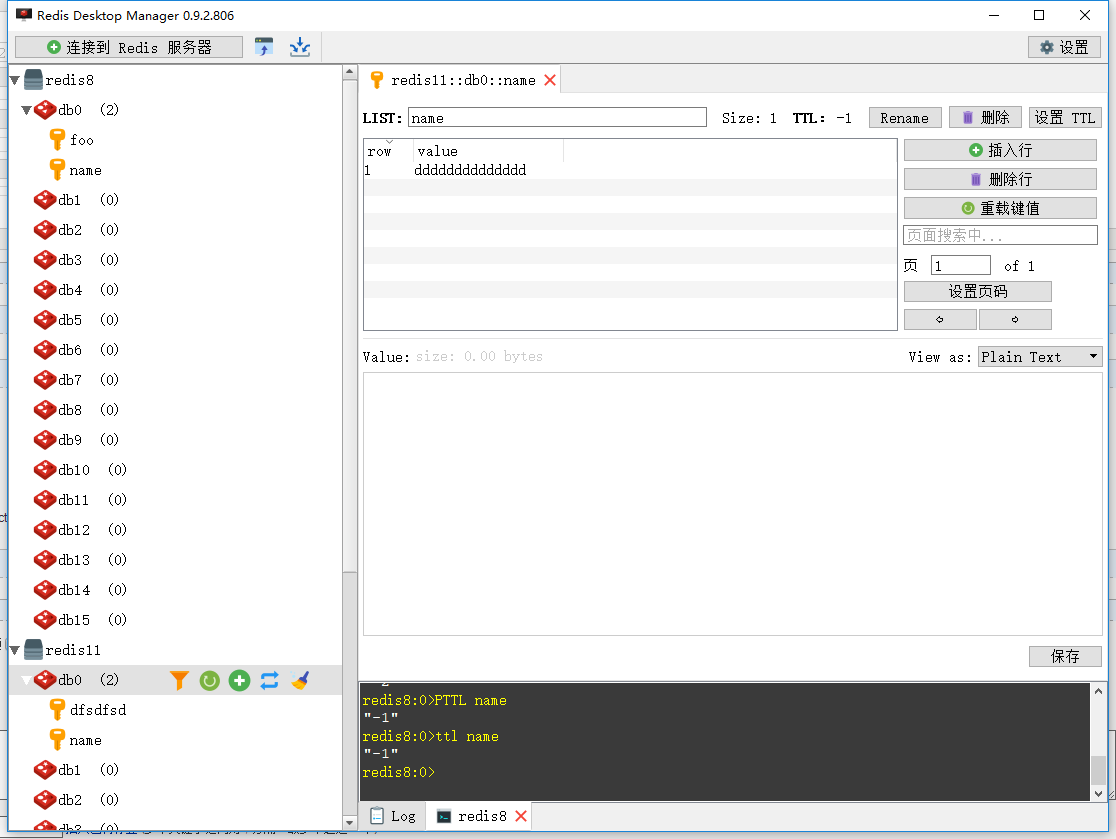The width and height of the screenshot is (1116, 839).
Task: Reload redis11 db0 with the green refresh icon
Action: pos(209,680)
